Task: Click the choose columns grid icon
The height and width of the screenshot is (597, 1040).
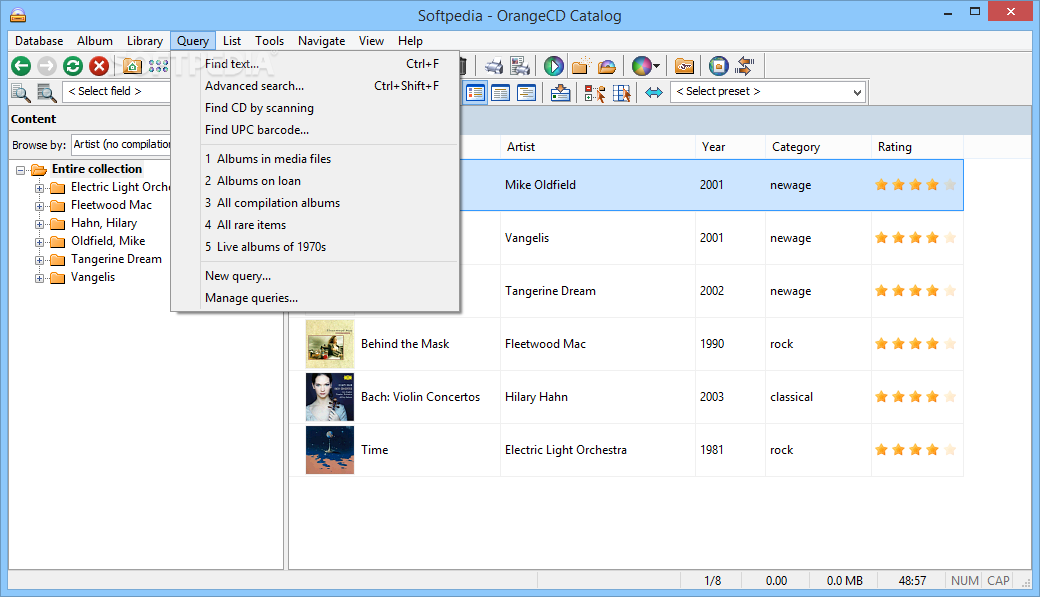Action: click(x=621, y=92)
